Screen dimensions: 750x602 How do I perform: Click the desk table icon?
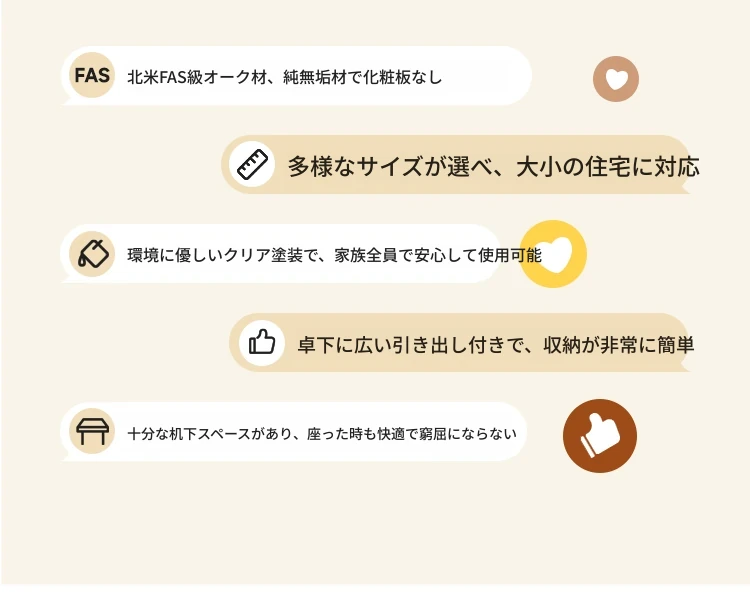point(92,431)
